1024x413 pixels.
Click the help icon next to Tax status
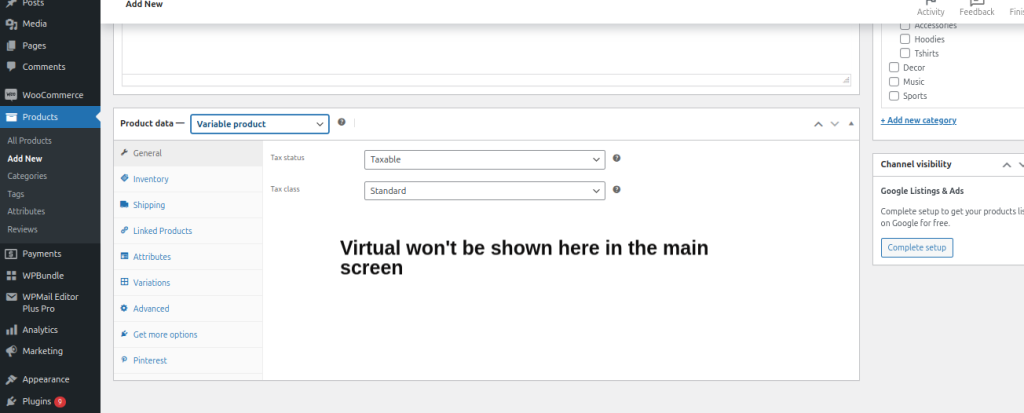616,158
